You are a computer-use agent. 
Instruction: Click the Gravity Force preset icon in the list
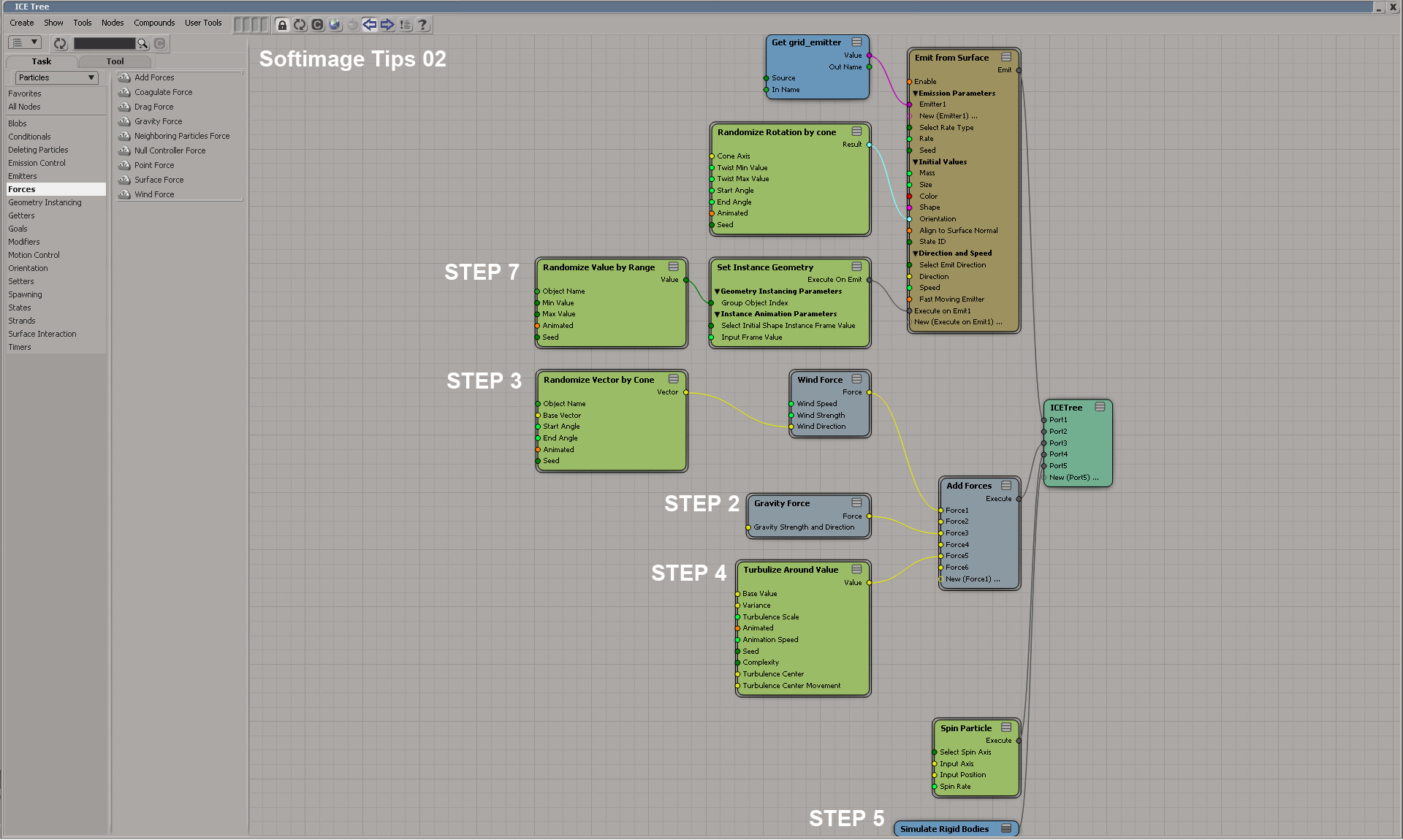(124, 121)
